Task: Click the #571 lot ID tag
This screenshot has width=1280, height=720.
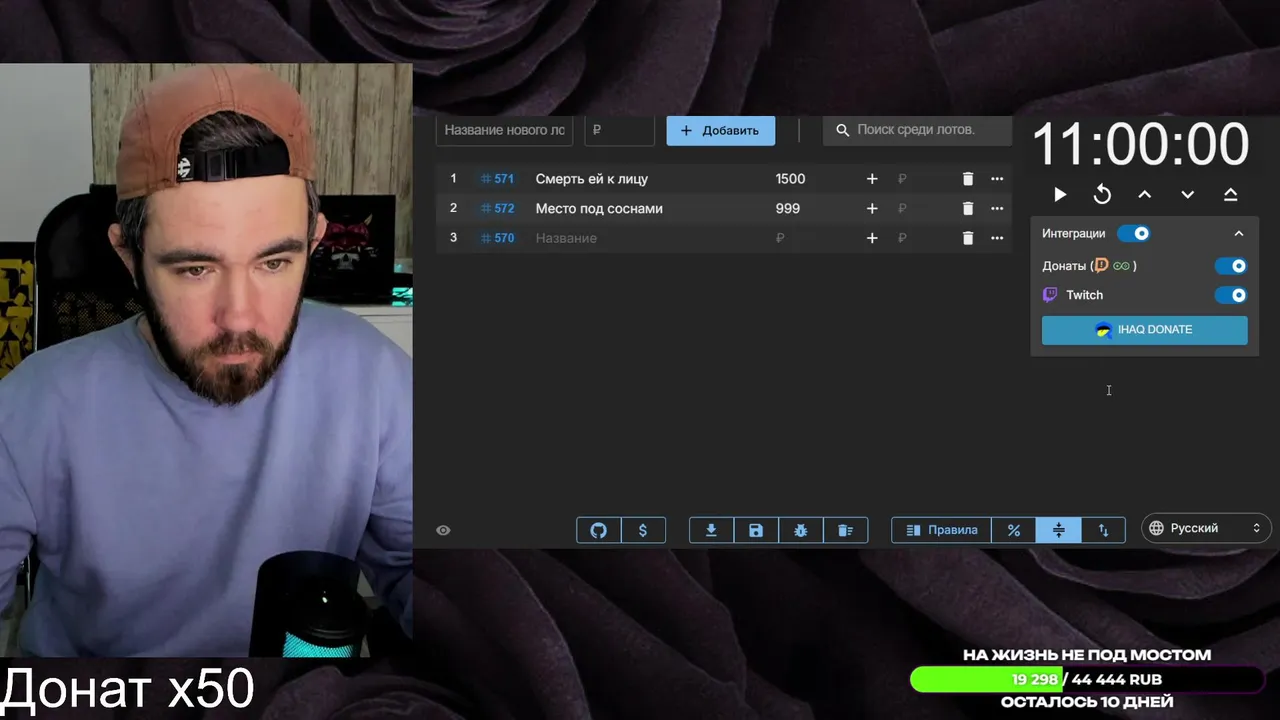Action: tap(497, 179)
